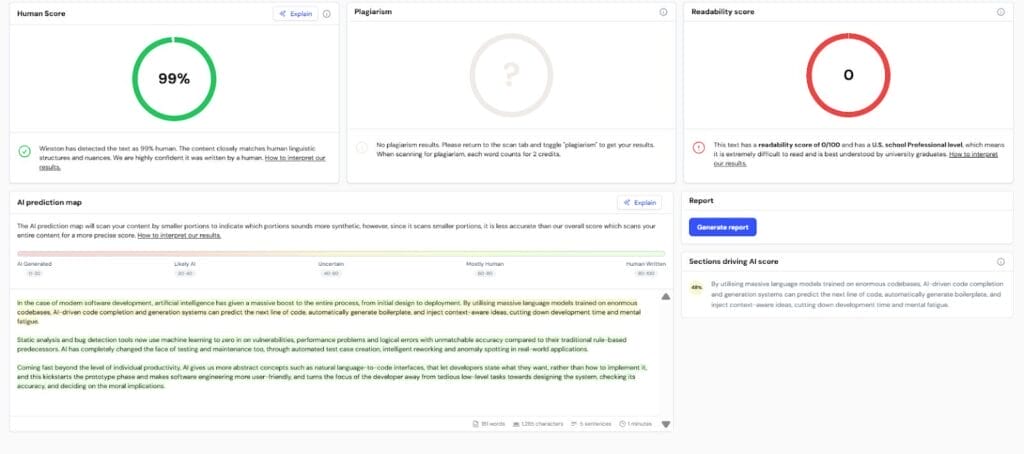Image resolution: width=1024 pixels, height=454 pixels.
Task: Click the Readability score info icon
Action: (1000, 12)
